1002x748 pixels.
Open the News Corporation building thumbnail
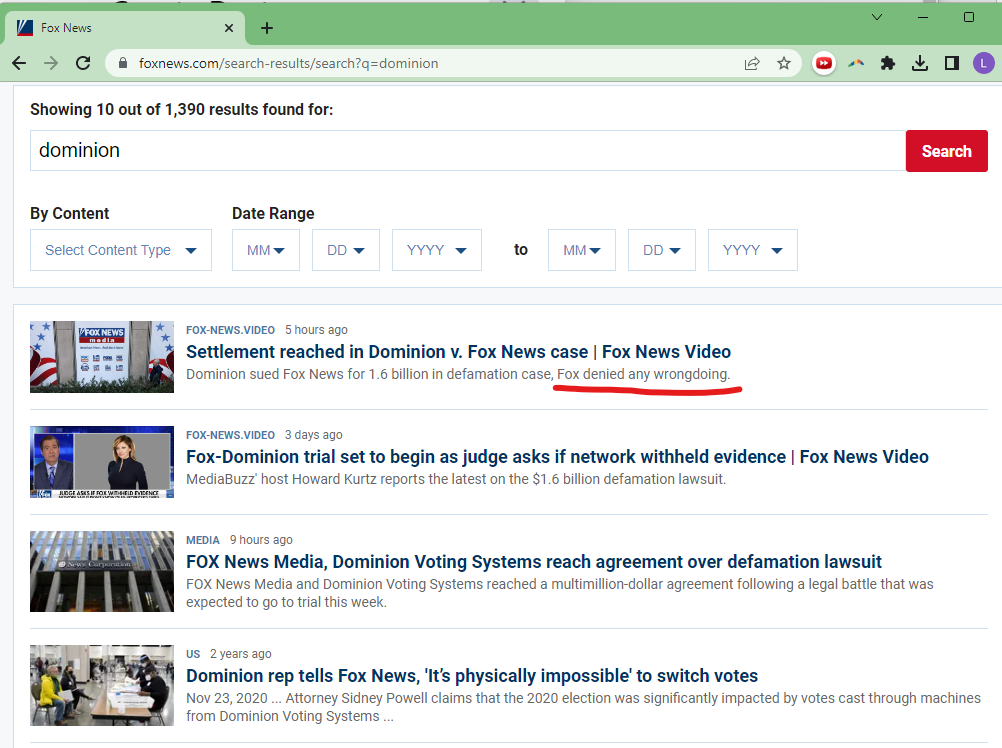[102, 571]
